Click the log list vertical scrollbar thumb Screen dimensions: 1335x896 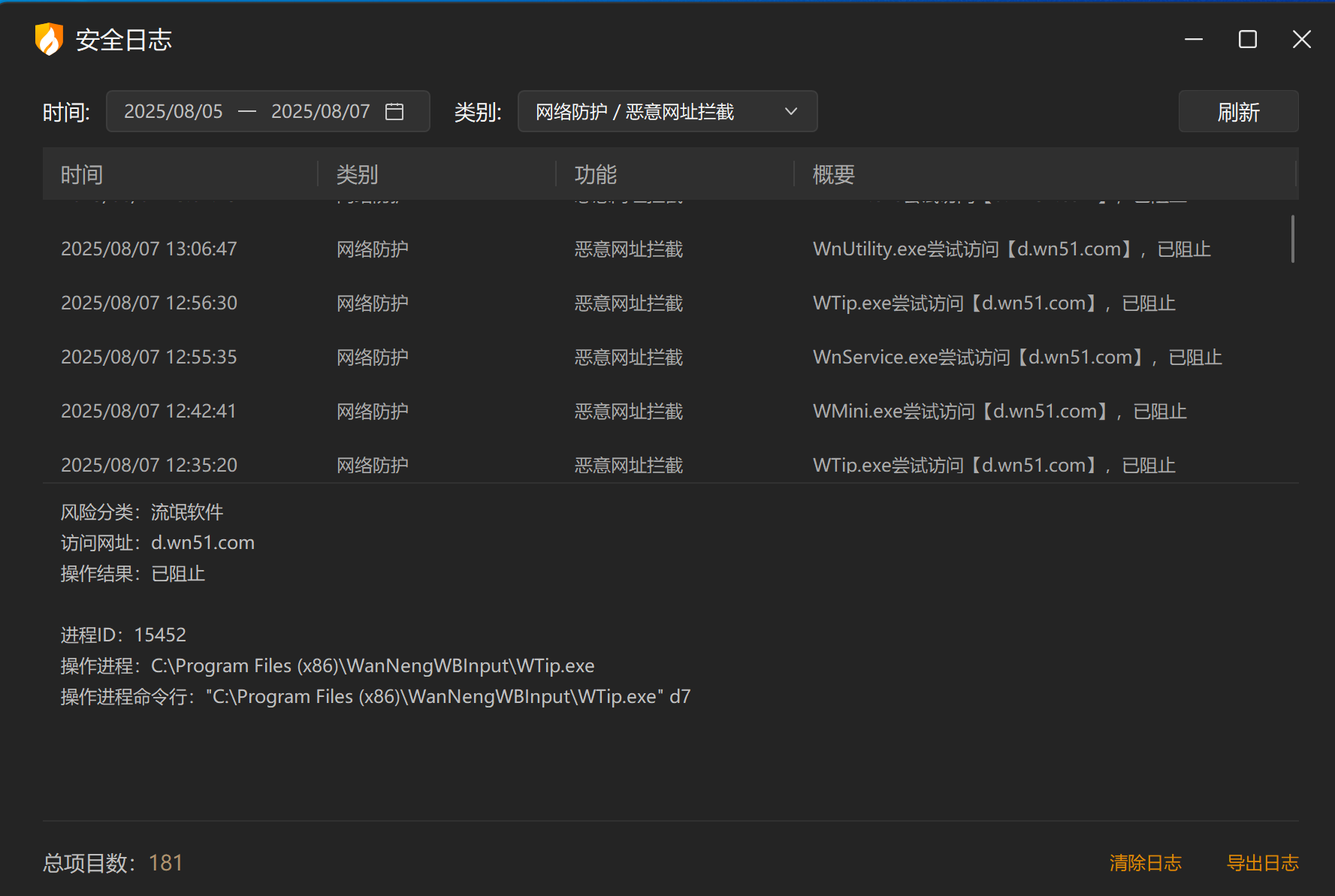coord(1292,239)
